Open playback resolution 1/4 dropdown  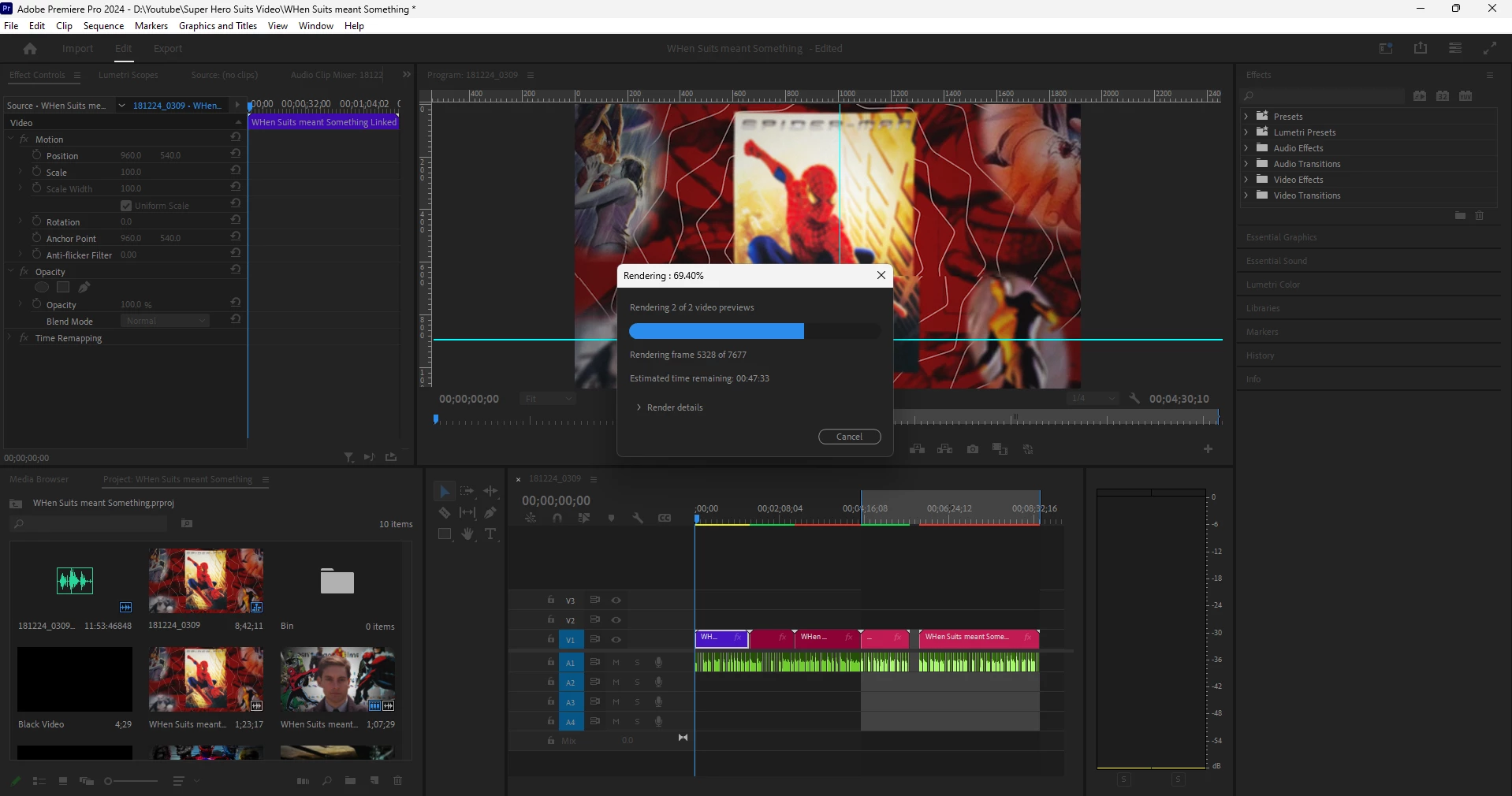1093,399
